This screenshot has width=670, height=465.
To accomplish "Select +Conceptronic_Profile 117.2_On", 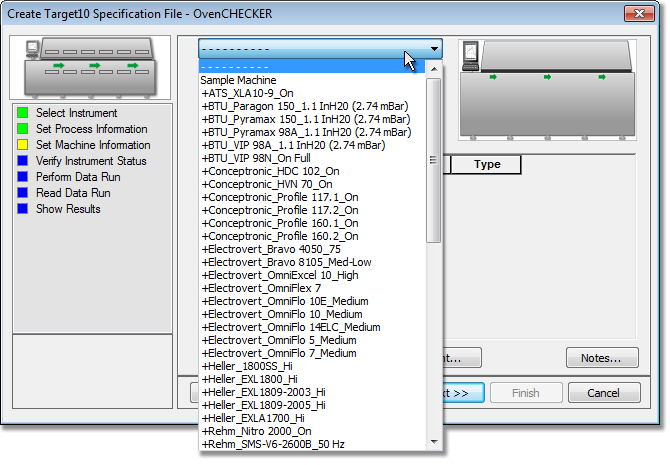I will click(x=312, y=210).
